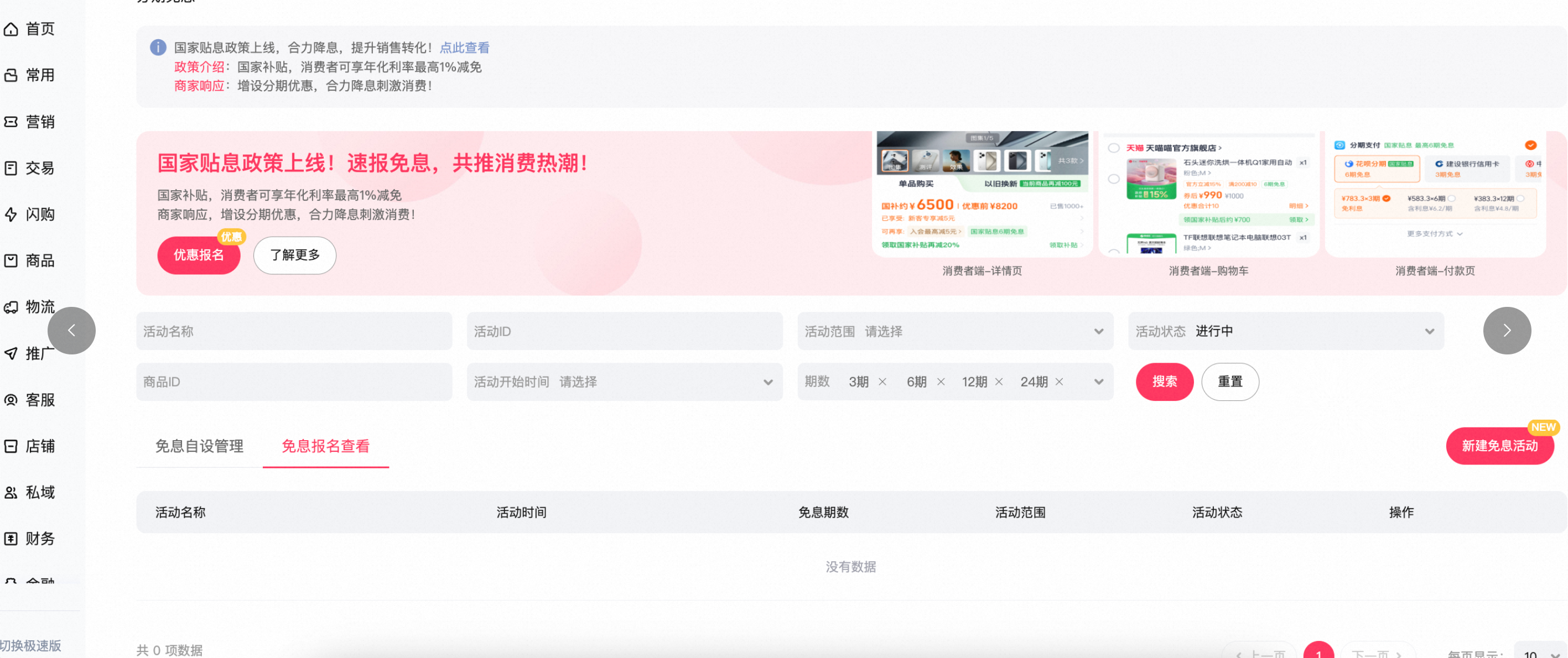Click the blue info icon in notice banner
The image size is (1568, 658).
click(158, 48)
